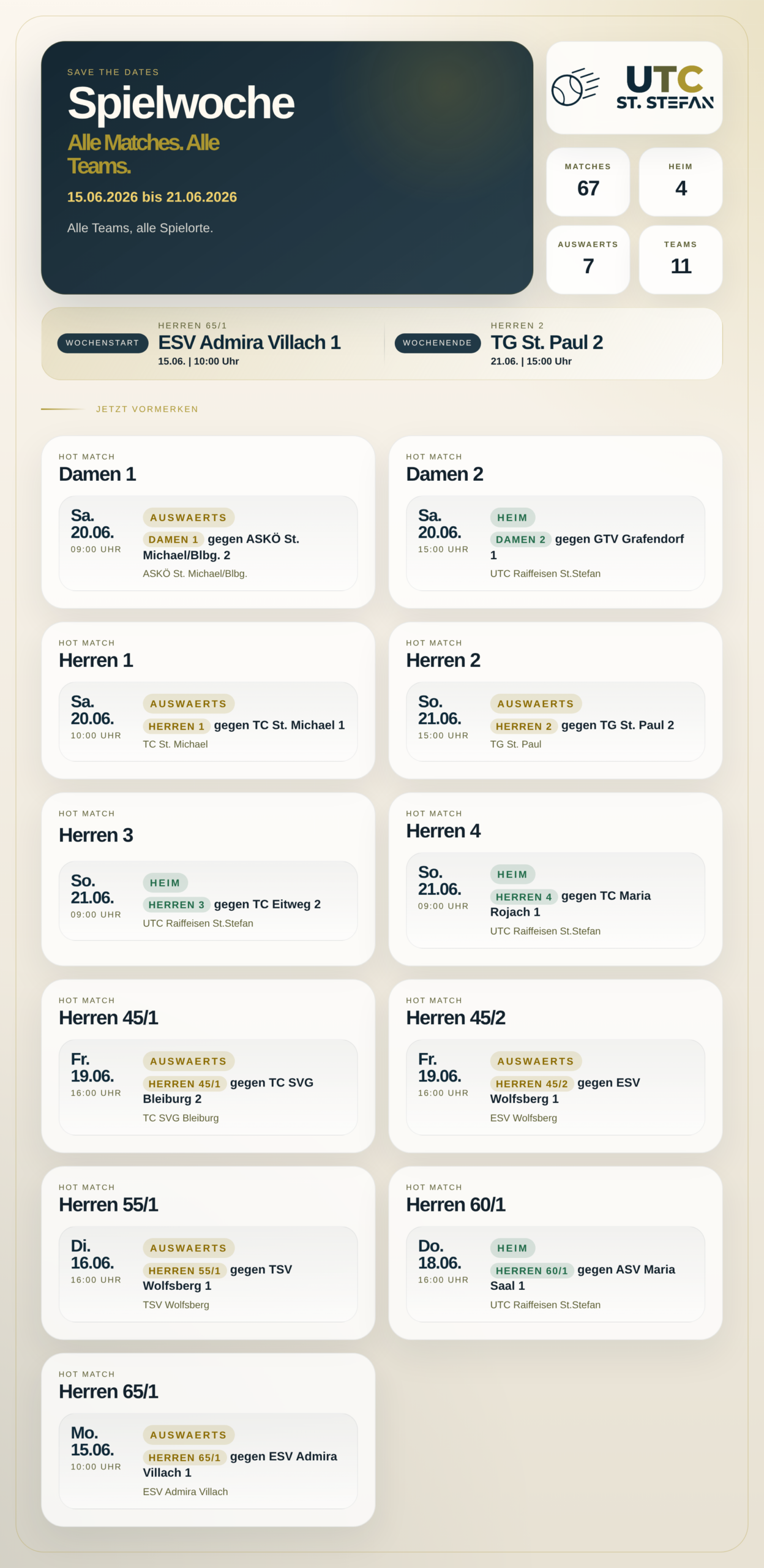Open the Herren 55/1 card heading
This screenshot has height=1568, width=764.
(108, 1205)
